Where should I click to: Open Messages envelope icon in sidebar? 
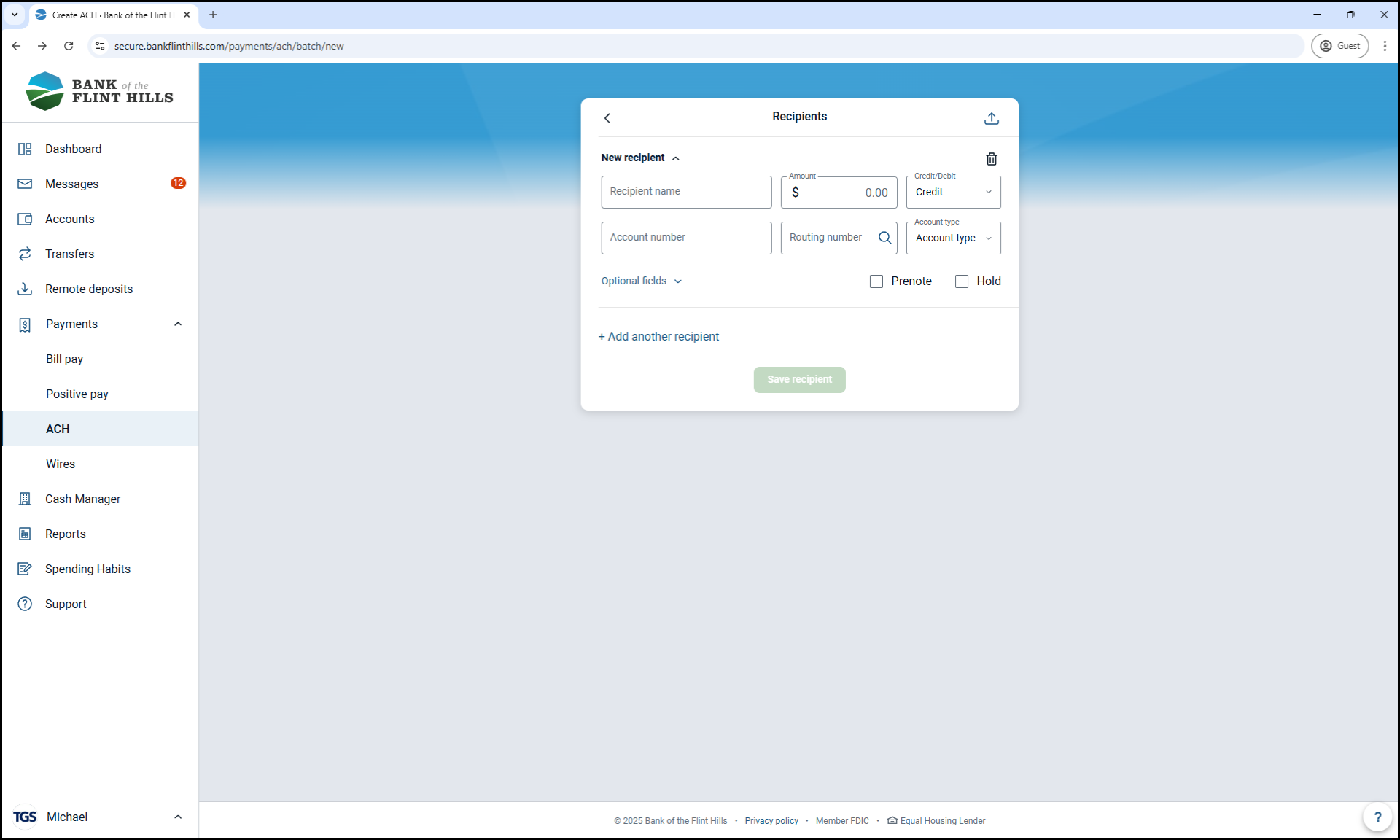25,184
